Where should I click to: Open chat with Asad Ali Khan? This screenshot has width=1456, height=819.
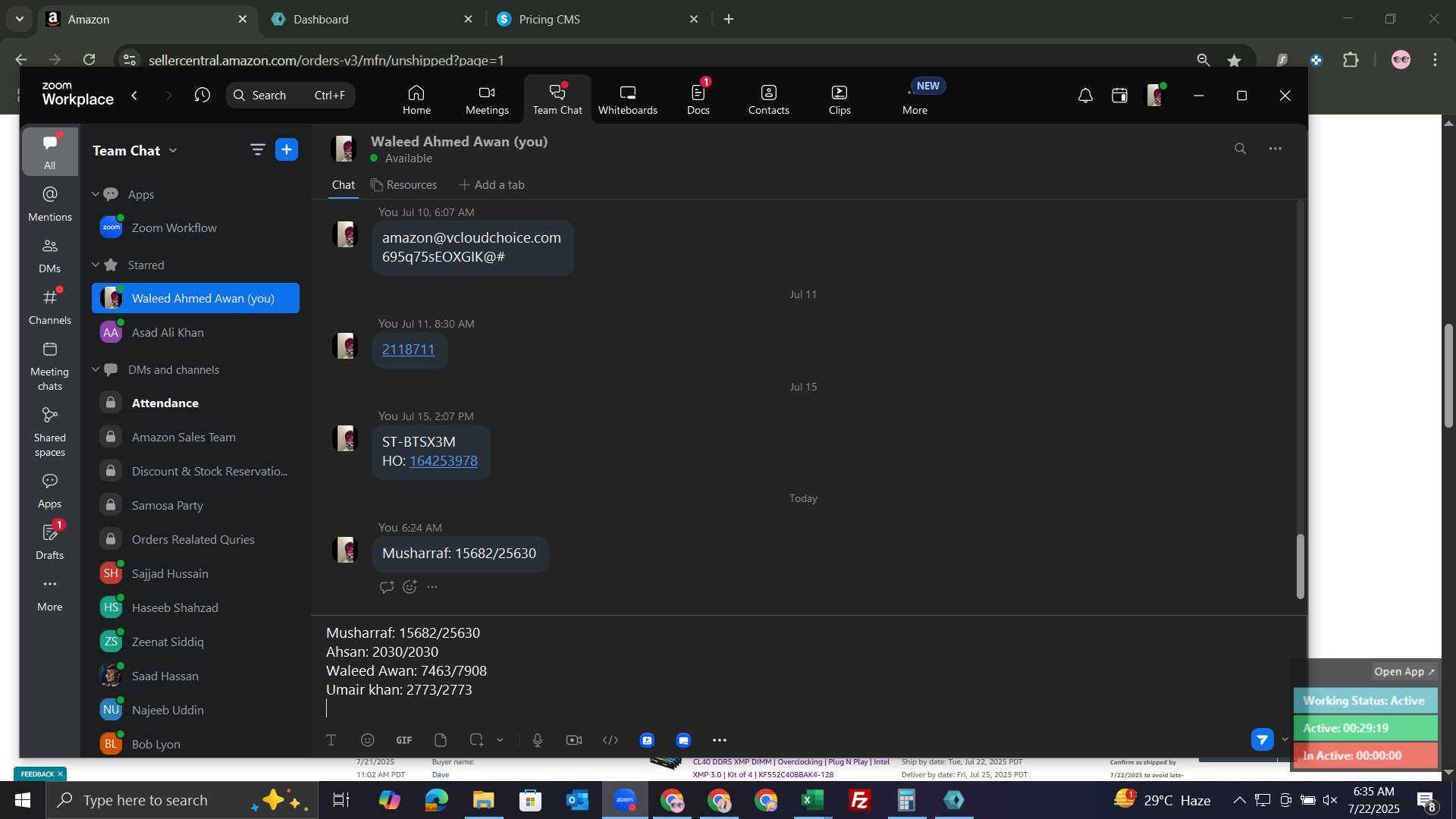(196, 332)
